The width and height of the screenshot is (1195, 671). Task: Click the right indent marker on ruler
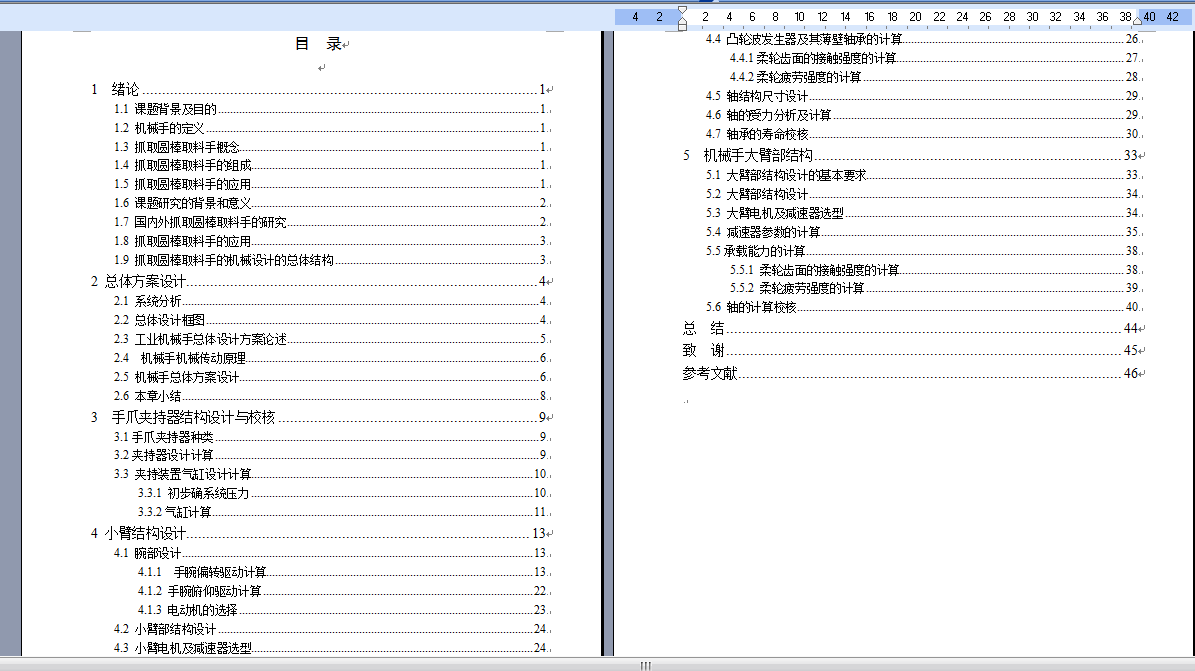pos(1137,21)
